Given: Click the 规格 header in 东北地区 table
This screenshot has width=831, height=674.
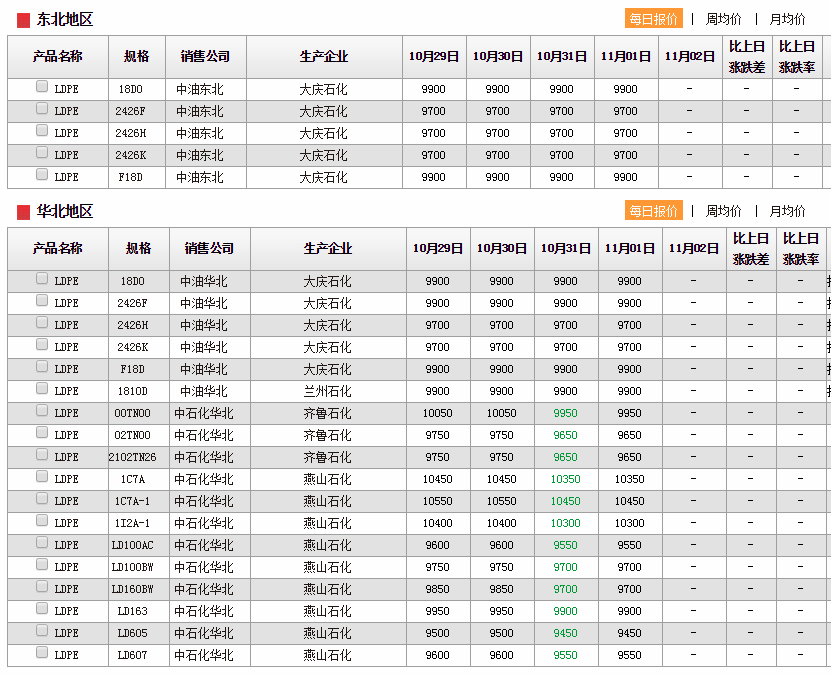Looking at the screenshot, I should coord(137,57).
